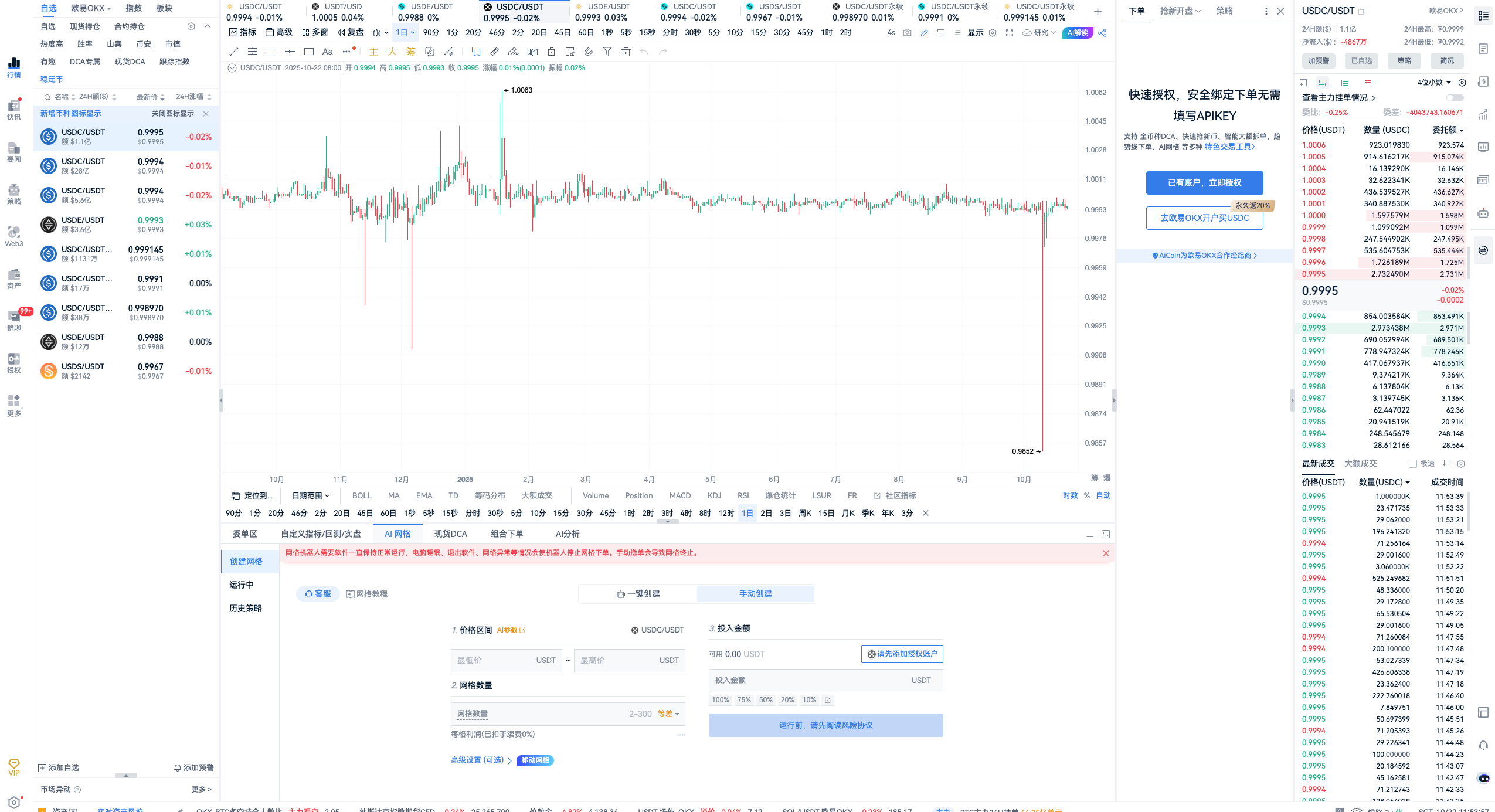This screenshot has width=1495, height=812.
Task: Switch to the 大额成交 tab
Action: [1360, 463]
